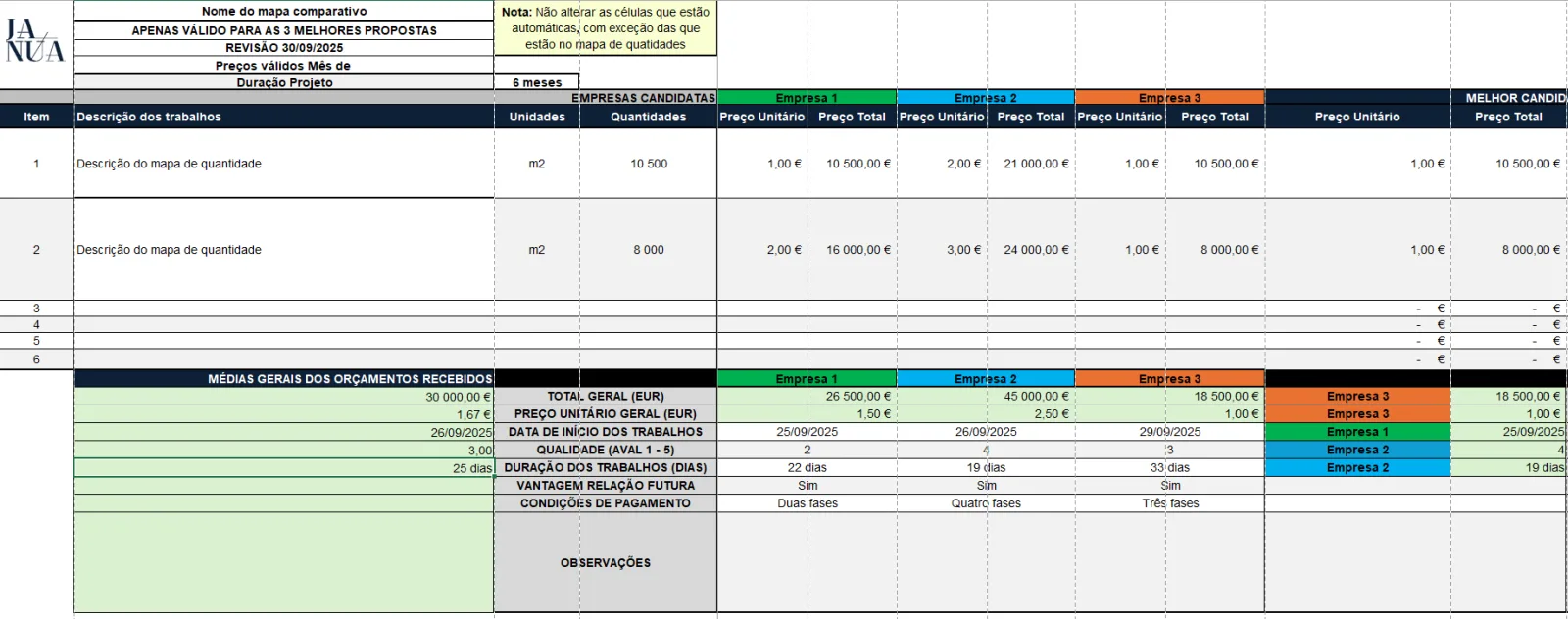This screenshot has height=619, width=1568.
Task: Click the yellow 'Nota' instructions box
Action: 606,28
